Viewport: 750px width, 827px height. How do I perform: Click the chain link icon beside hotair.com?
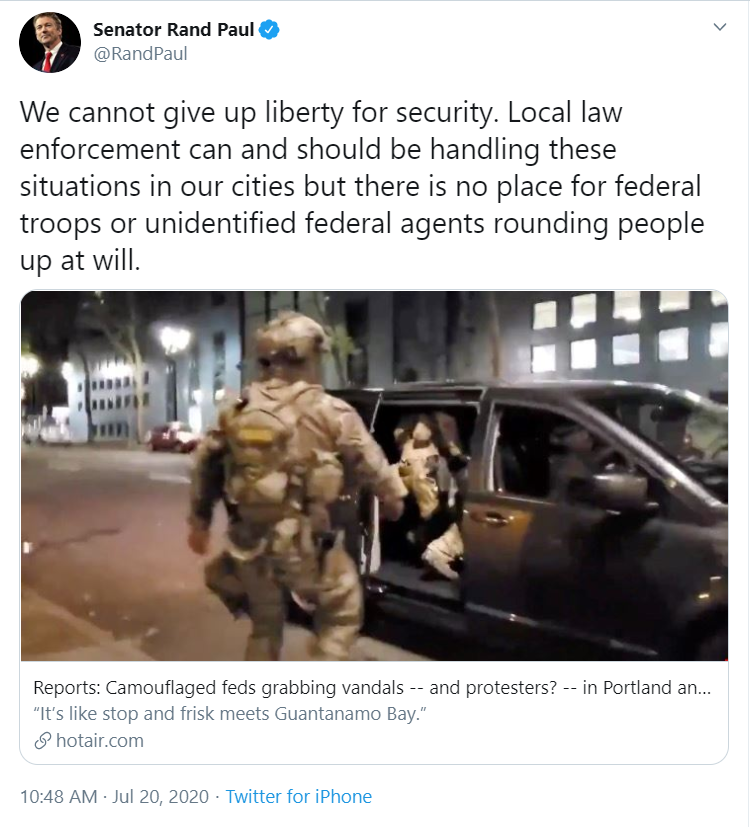(x=42, y=741)
